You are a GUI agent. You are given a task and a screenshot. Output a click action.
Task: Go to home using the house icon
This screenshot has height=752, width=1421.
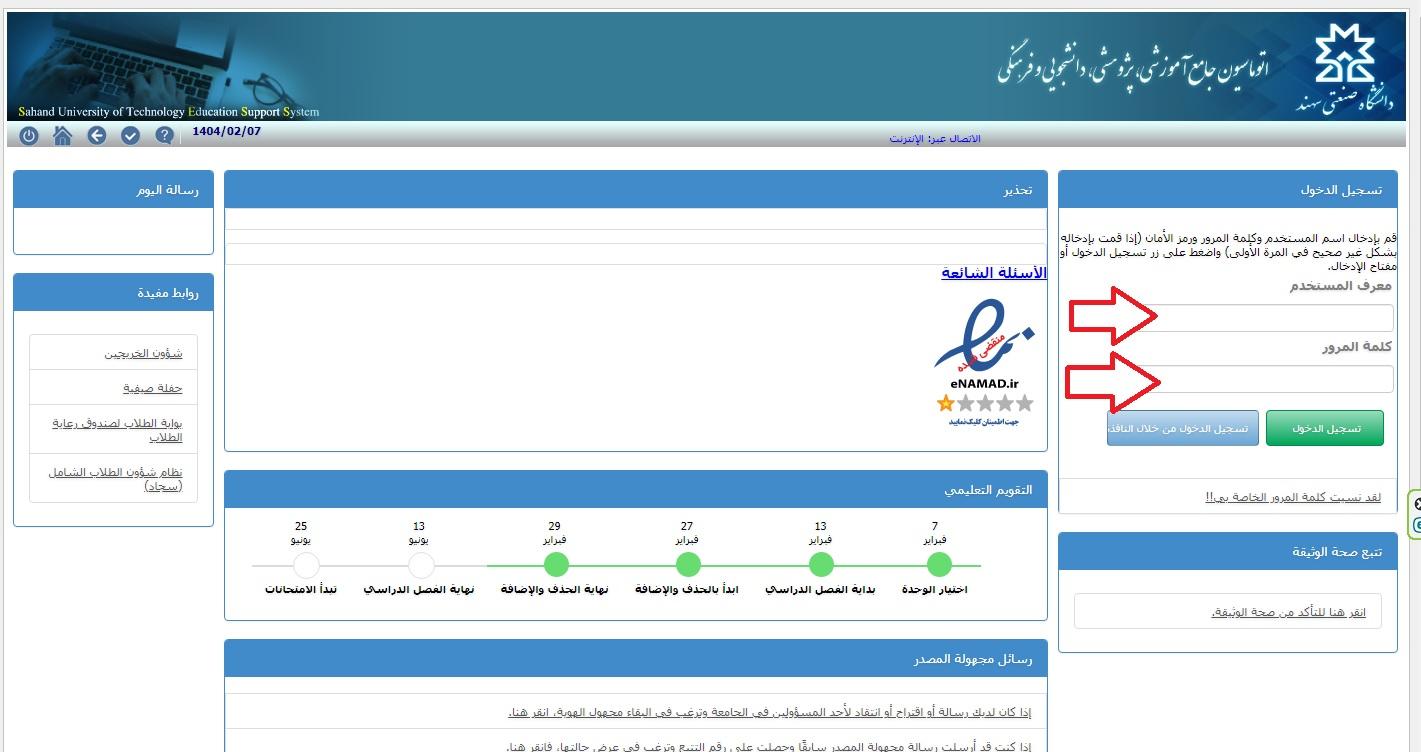point(62,136)
